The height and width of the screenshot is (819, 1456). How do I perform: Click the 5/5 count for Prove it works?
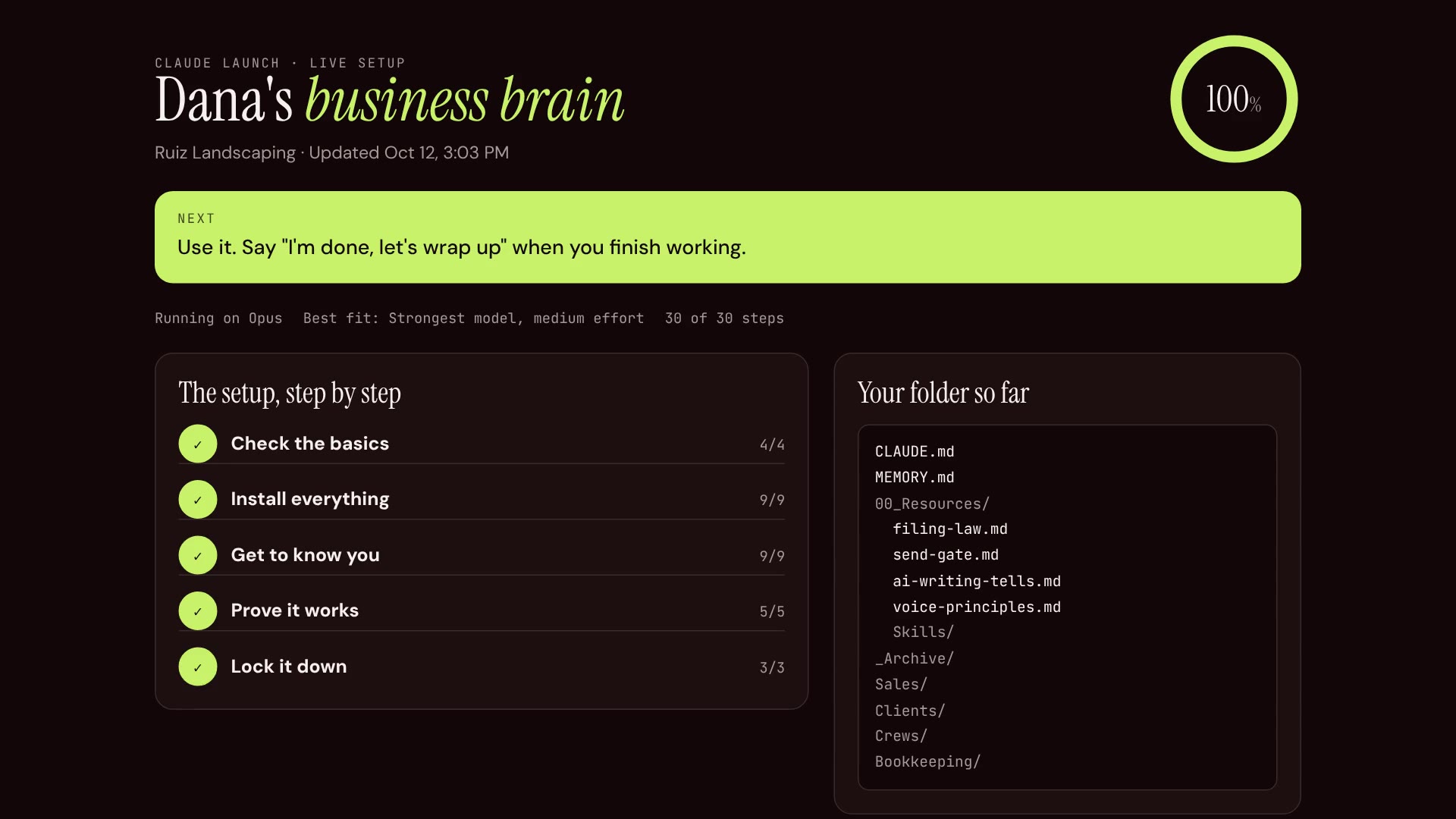(x=772, y=611)
